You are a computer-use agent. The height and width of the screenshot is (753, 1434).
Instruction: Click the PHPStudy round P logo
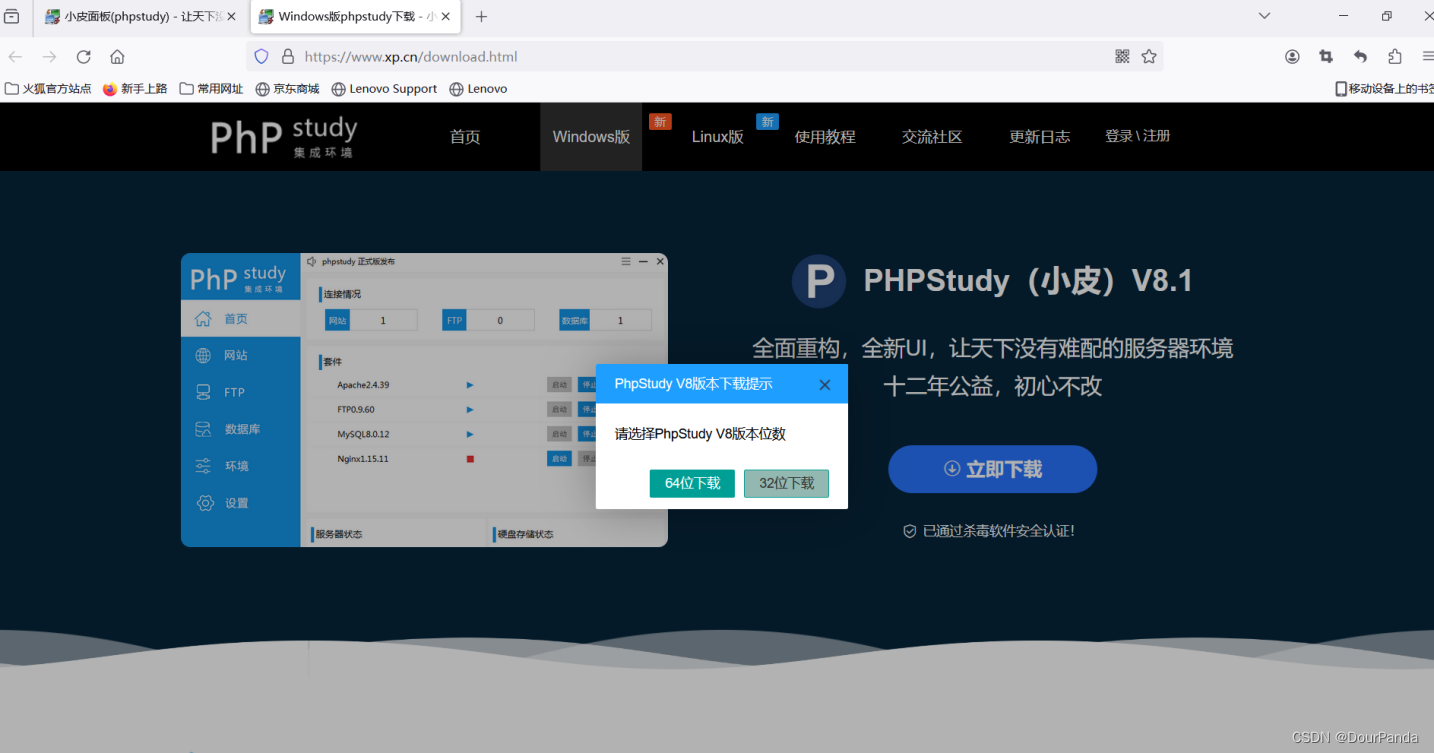point(819,280)
